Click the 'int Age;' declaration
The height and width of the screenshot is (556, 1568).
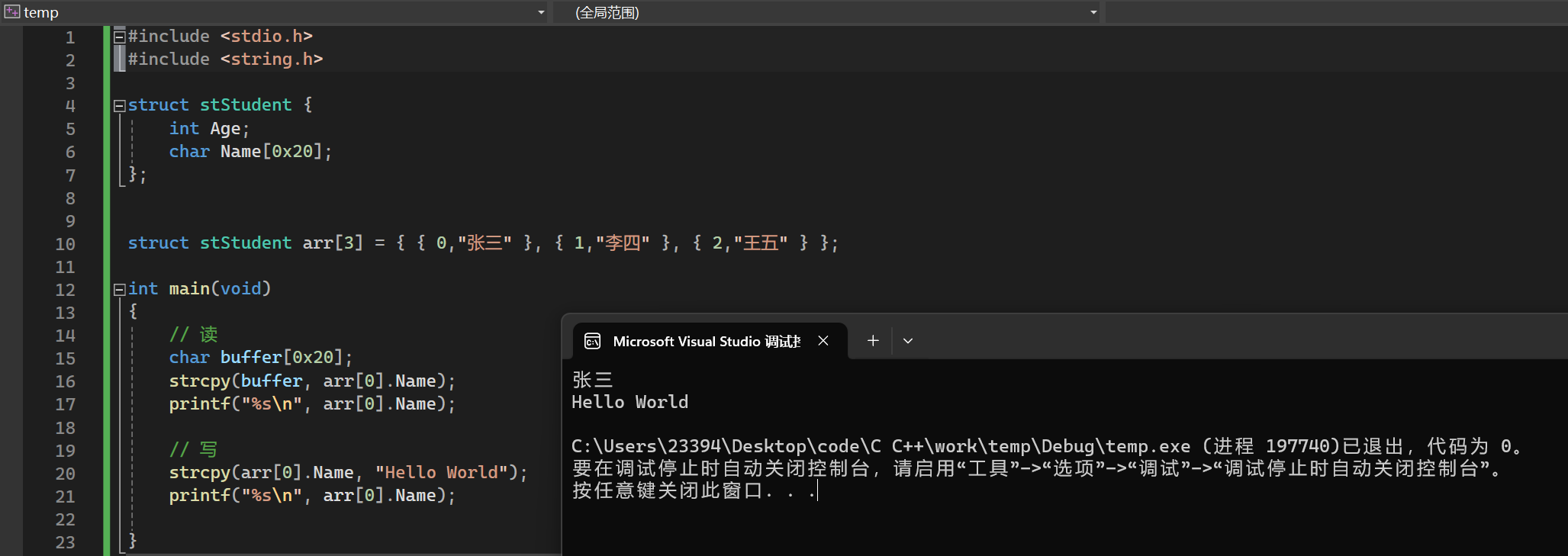209,129
